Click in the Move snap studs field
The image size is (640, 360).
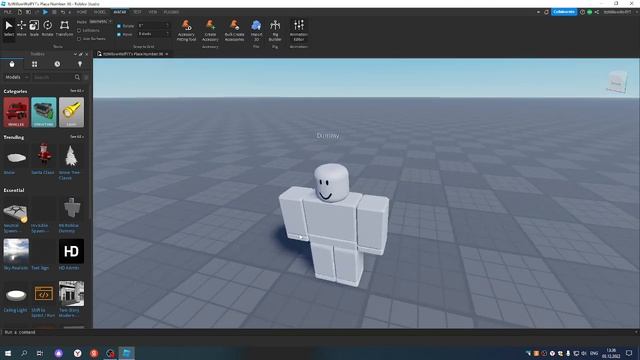[153, 34]
